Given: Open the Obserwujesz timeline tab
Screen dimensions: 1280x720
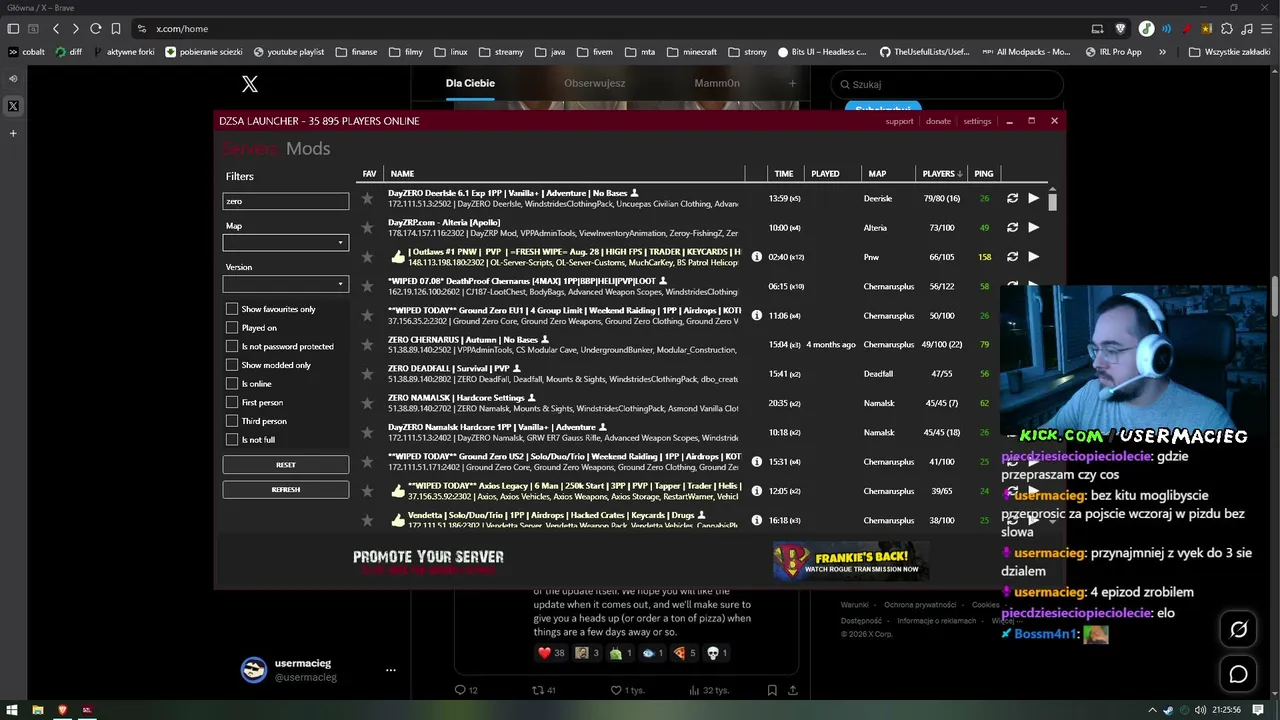Looking at the screenshot, I should [x=594, y=83].
